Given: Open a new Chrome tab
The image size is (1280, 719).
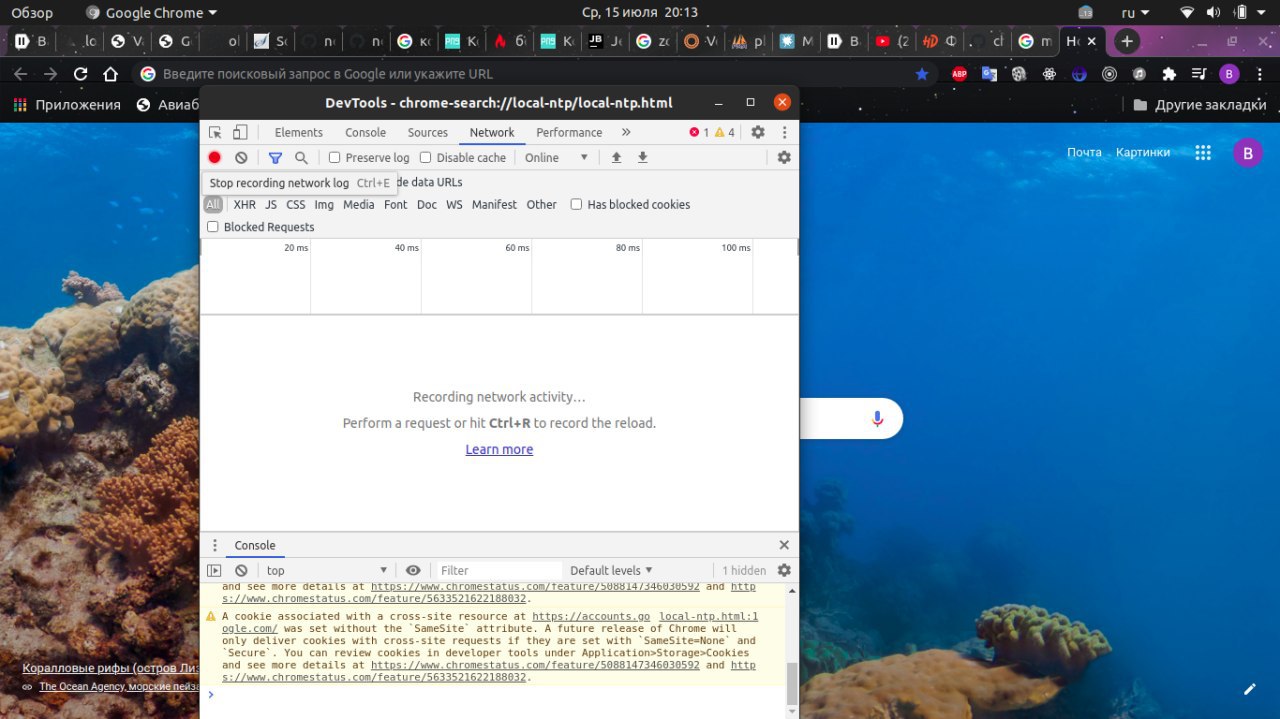Looking at the screenshot, I should point(1127,41).
